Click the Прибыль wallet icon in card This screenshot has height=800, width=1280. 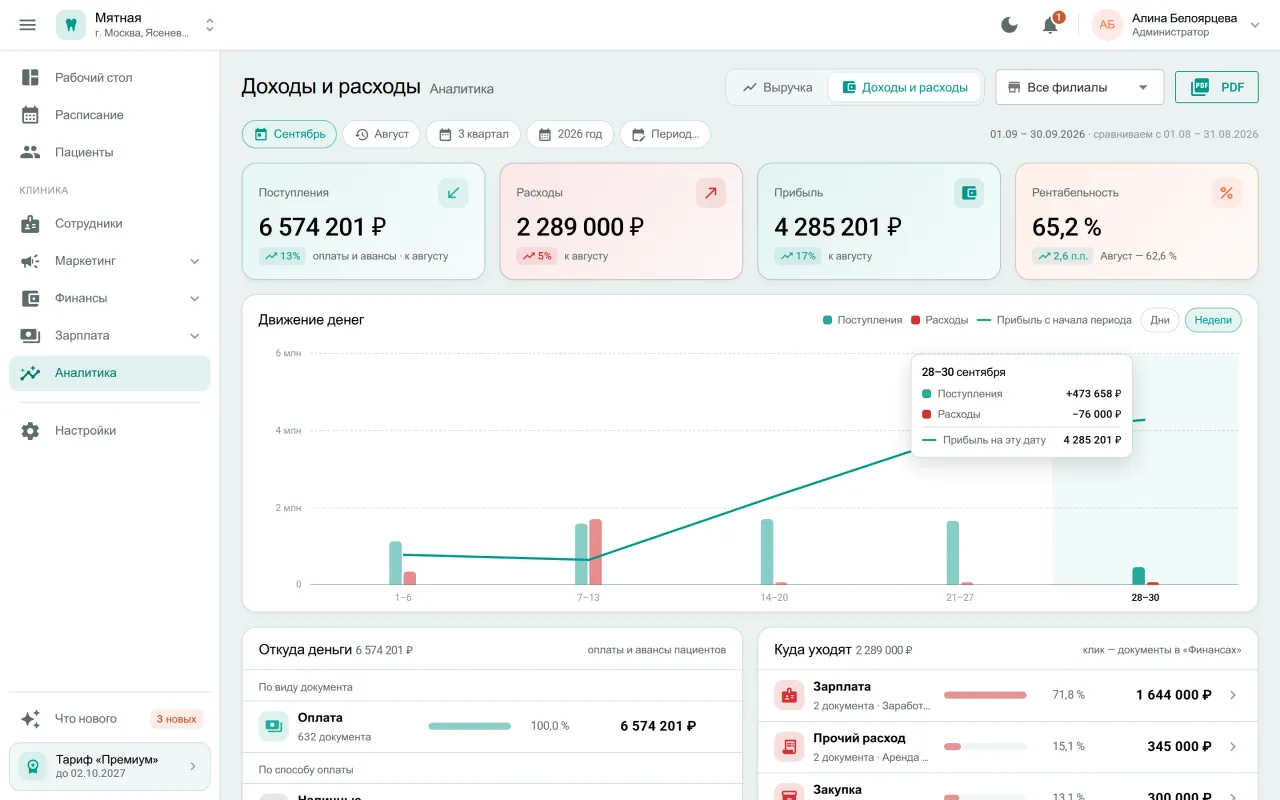pyautogui.click(x=969, y=193)
